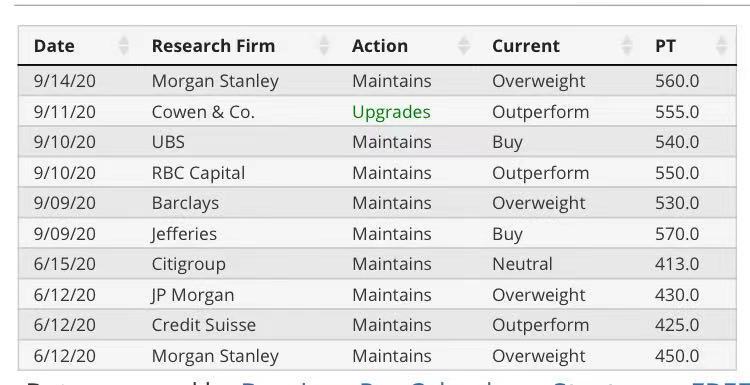750x385 pixels.
Task: Click the Barclays 9/09/20 date cell
Action: coord(65,203)
